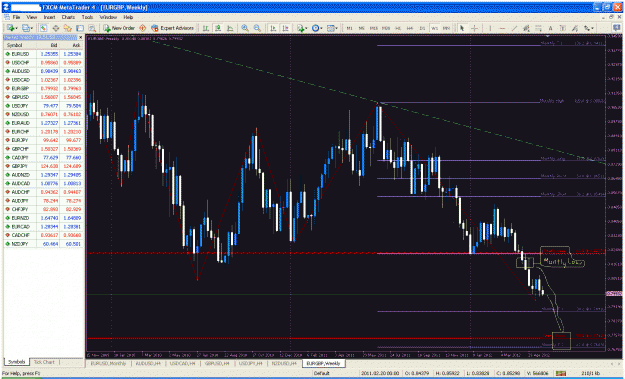Open the USDCAD,H4 chart tab
This screenshot has width=625, height=379.
click(182, 363)
